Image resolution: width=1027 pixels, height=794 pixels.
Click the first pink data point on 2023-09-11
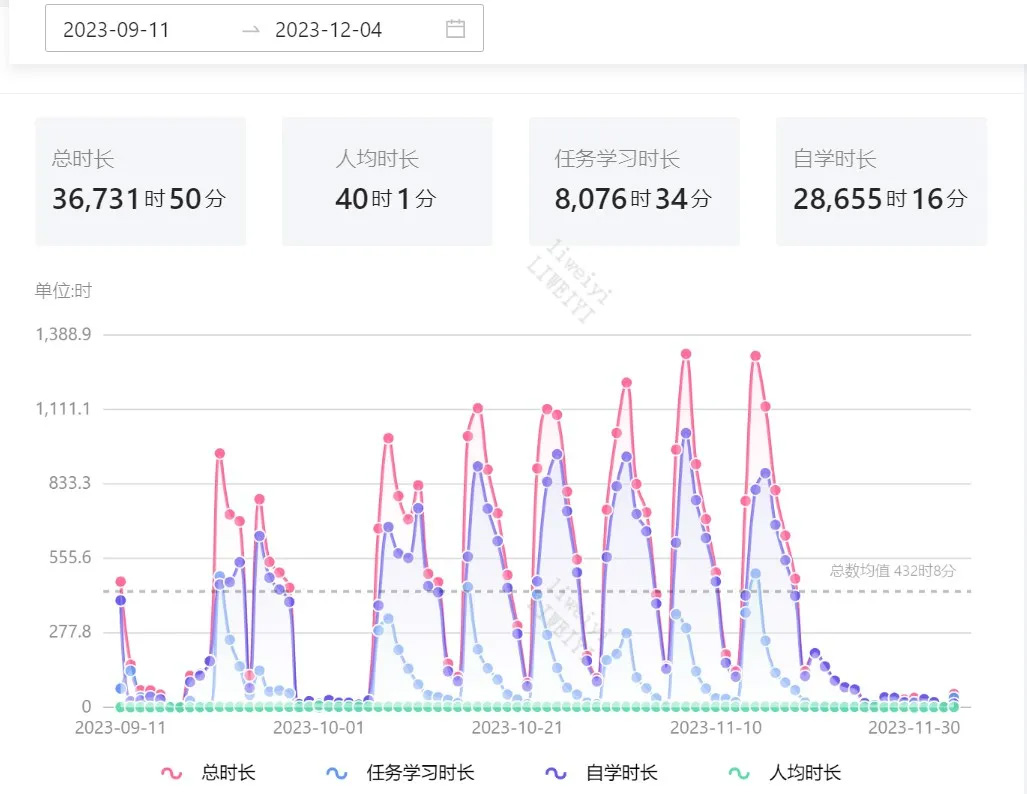pos(121,582)
